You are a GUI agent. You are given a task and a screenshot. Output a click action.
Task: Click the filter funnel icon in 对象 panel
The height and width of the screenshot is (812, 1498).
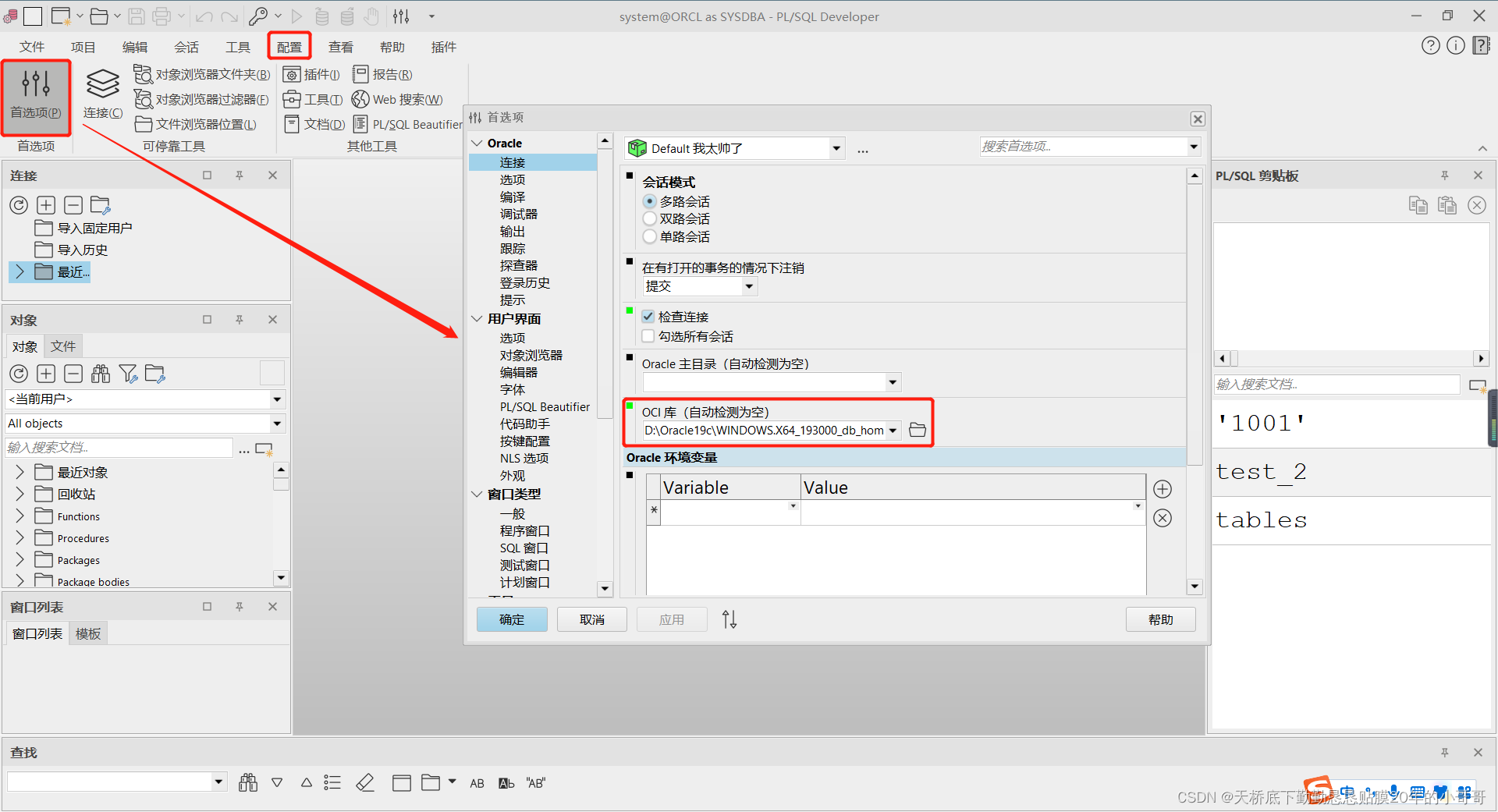click(x=128, y=374)
